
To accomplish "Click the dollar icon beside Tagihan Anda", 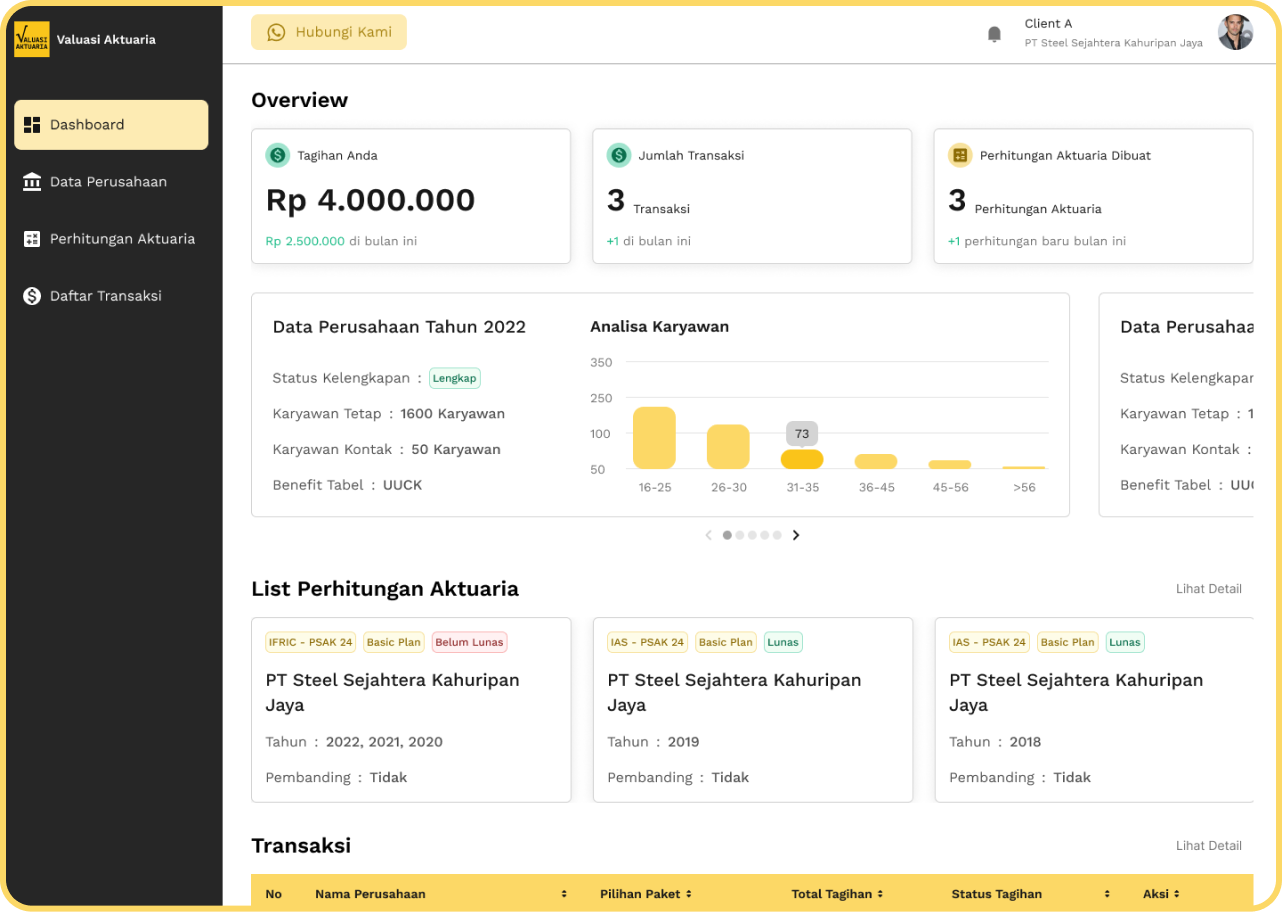I will (277, 155).
